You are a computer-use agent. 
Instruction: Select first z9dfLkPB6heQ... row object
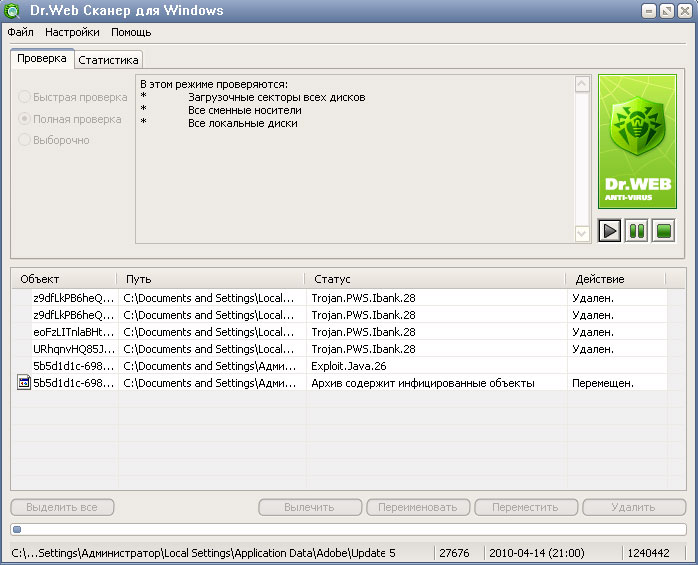(x=73, y=298)
